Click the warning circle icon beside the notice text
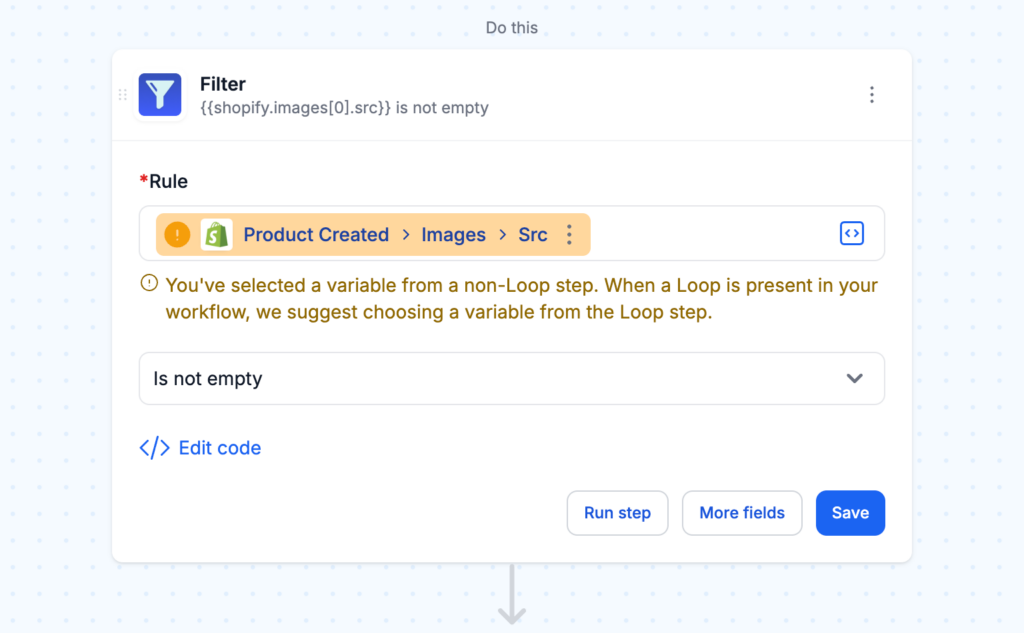This screenshot has width=1024, height=633. click(148, 283)
